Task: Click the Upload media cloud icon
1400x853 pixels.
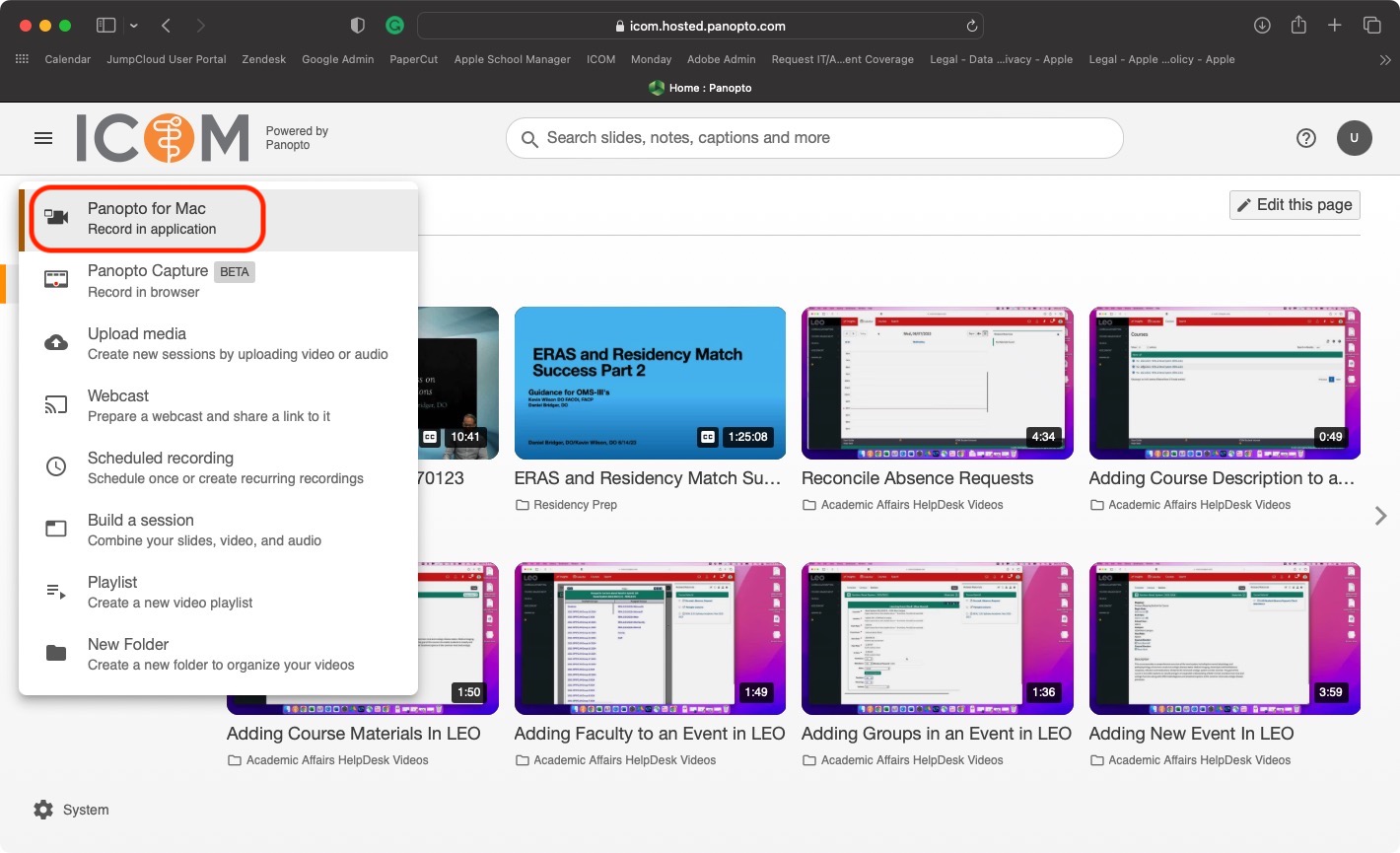Action: [57, 343]
